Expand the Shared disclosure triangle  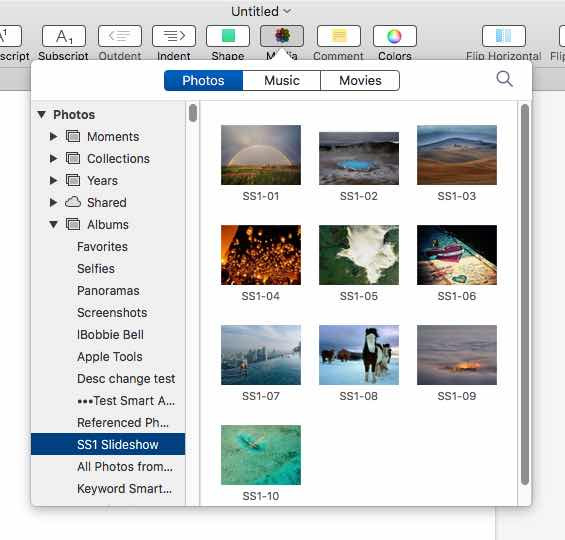point(53,202)
